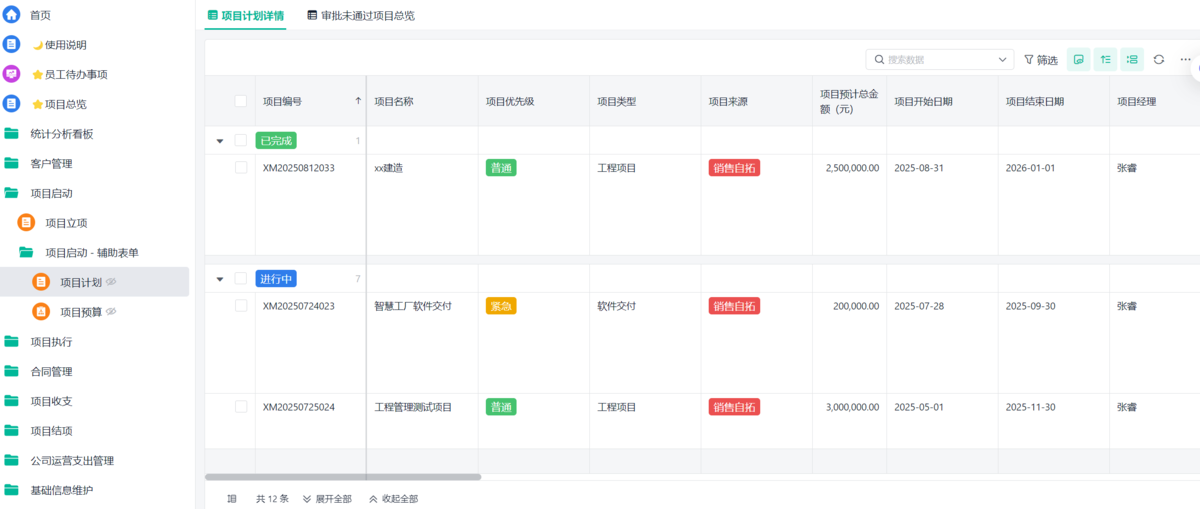Open the more options ellipsis menu
This screenshot has width=1200, height=509.
pyautogui.click(x=1185, y=60)
